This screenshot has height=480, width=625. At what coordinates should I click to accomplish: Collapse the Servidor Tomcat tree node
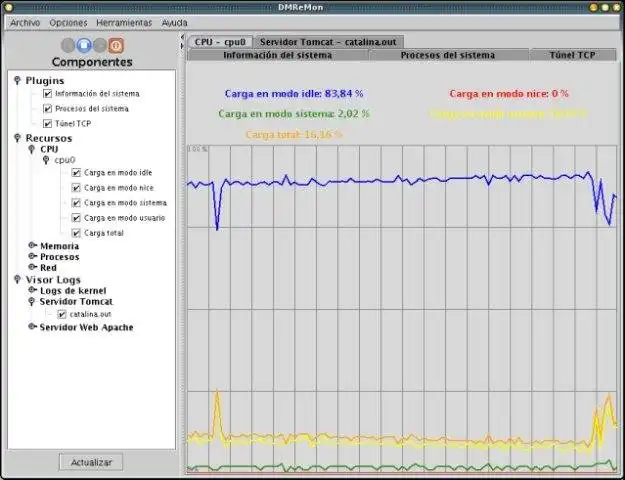coord(32,301)
